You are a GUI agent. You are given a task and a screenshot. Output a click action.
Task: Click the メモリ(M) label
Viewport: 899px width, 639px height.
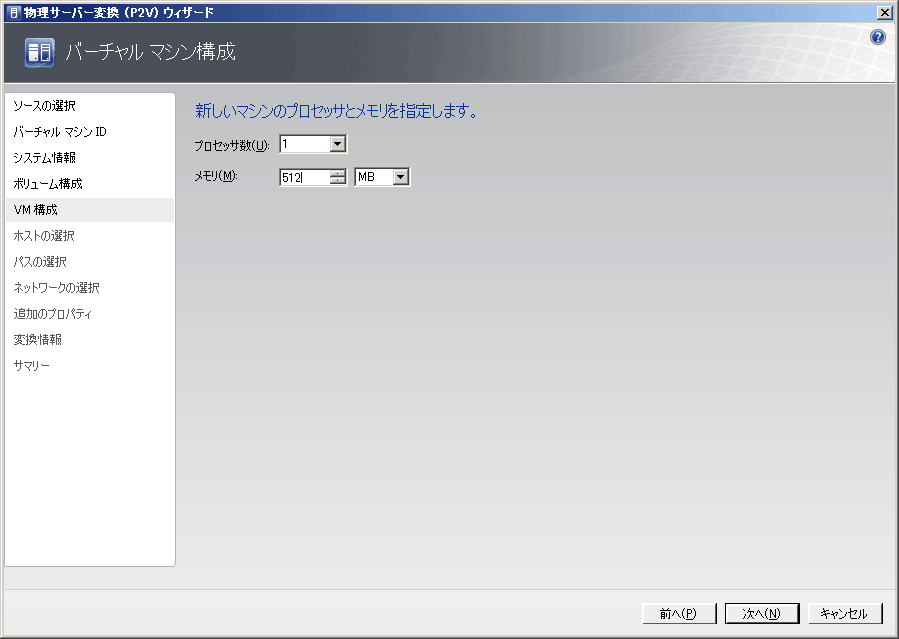[x=216, y=177]
